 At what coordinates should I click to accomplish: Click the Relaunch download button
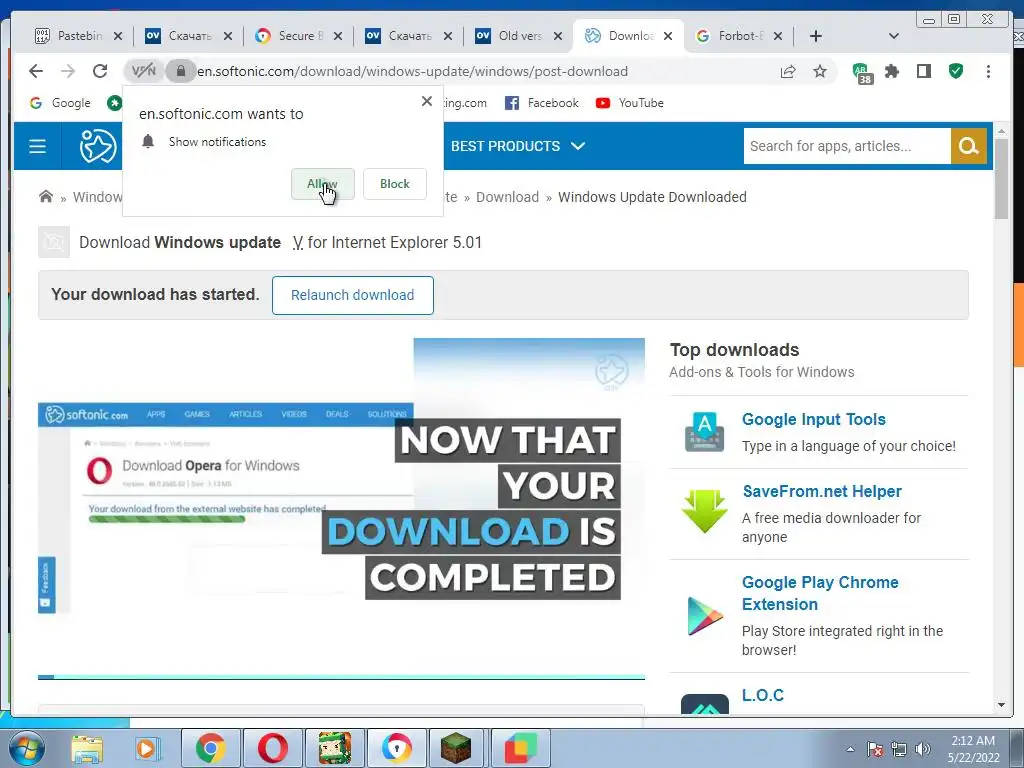pyautogui.click(x=353, y=295)
